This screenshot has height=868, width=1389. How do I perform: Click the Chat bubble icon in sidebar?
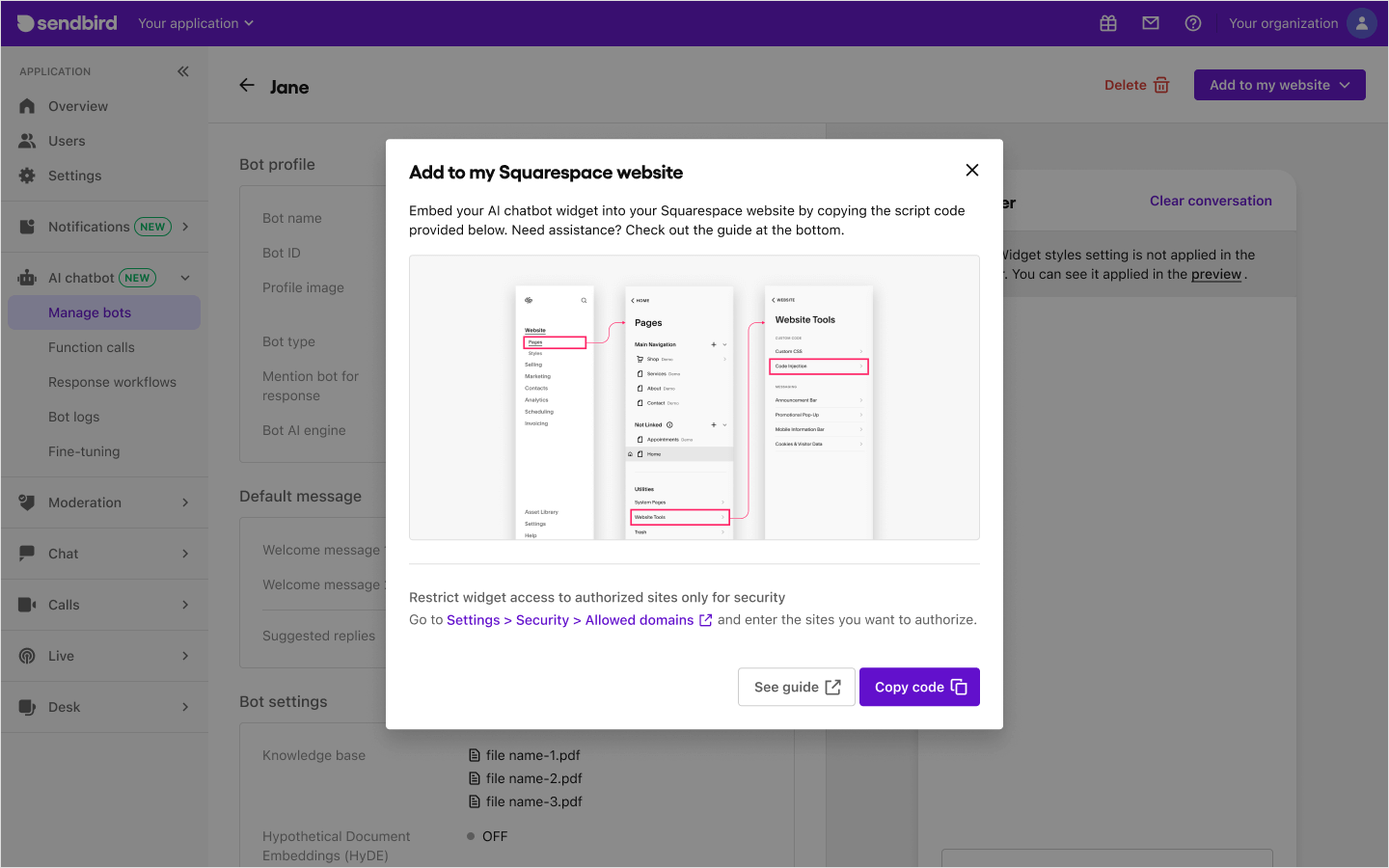coord(27,554)
